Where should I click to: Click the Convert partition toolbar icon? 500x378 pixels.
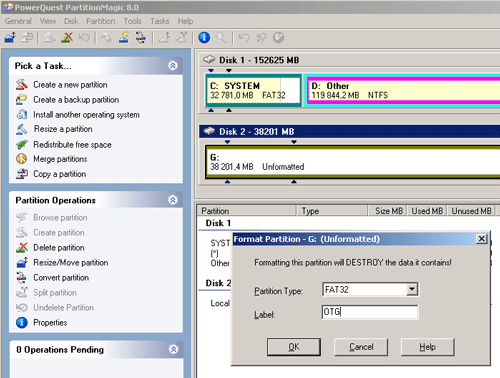pyautogui.click(x=141, y=37)
